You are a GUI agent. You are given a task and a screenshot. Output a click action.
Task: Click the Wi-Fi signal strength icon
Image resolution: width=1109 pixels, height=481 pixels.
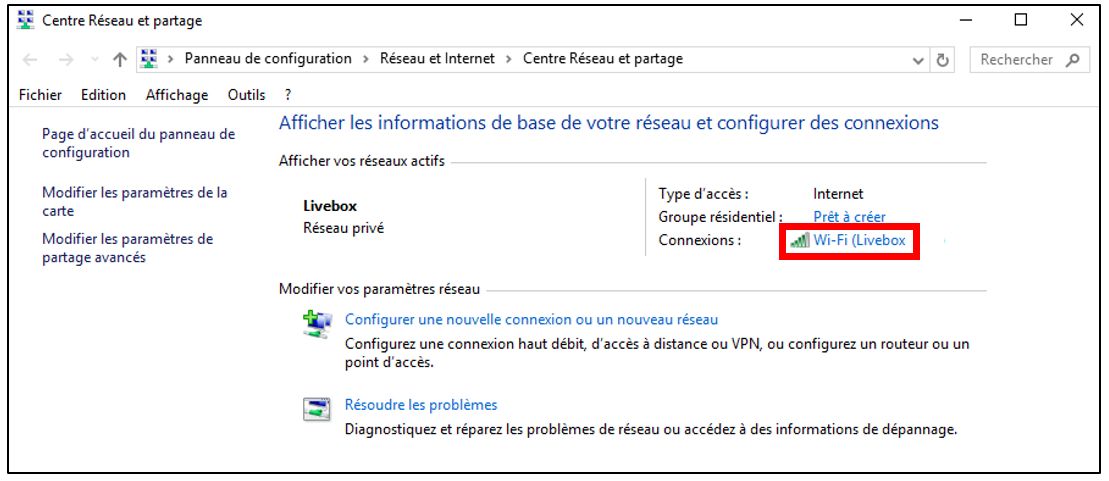[x=799, y=240]
